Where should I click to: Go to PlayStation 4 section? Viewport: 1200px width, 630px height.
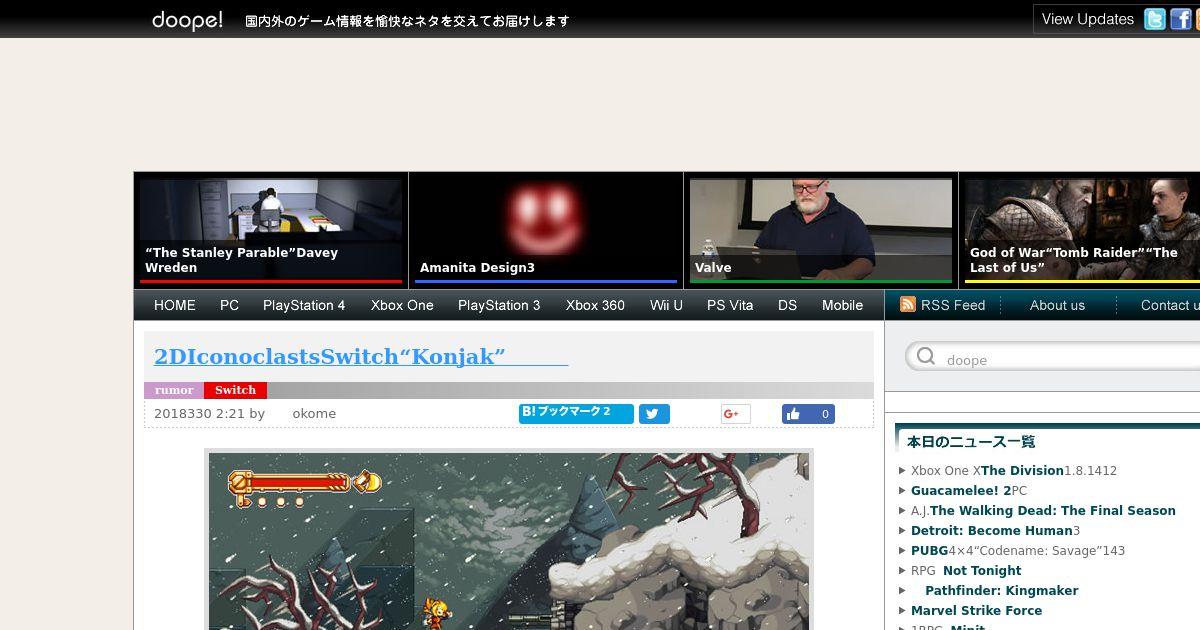click(304, 305)
